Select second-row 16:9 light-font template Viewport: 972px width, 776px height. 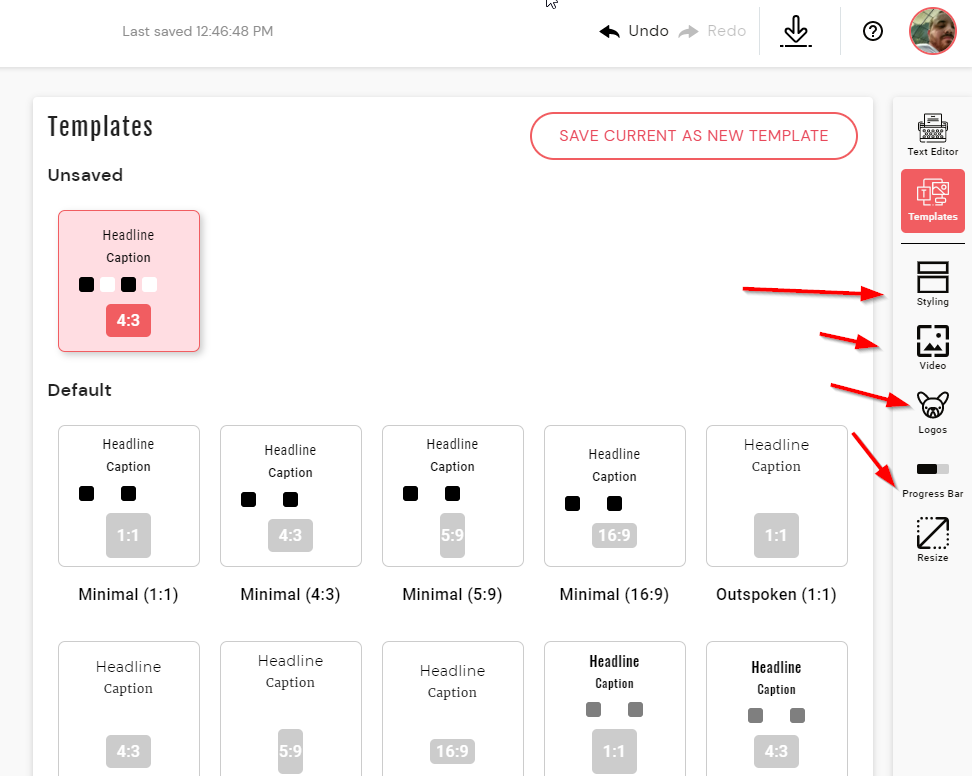click(x=453, y=708)
